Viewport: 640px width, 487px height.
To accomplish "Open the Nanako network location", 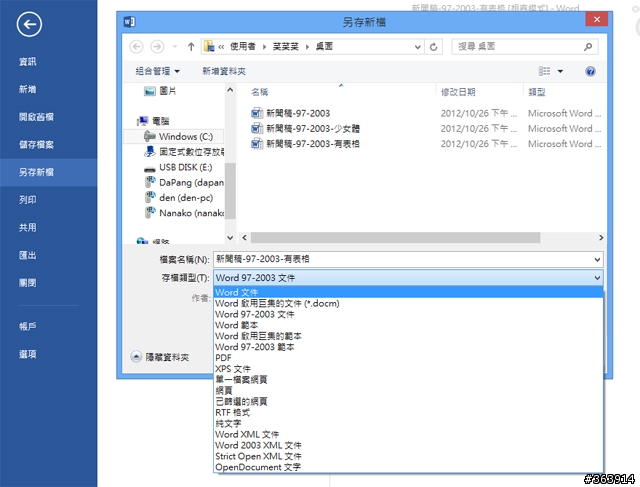I will pyautogui.click(x=184, y=213).
